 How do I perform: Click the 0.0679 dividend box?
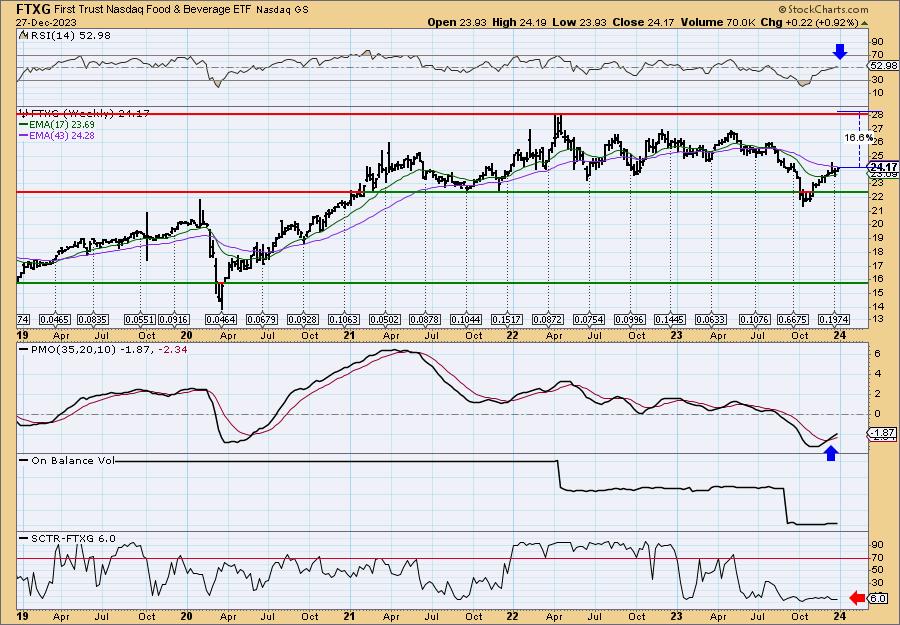pyautogui.click(x=262, y=319)
